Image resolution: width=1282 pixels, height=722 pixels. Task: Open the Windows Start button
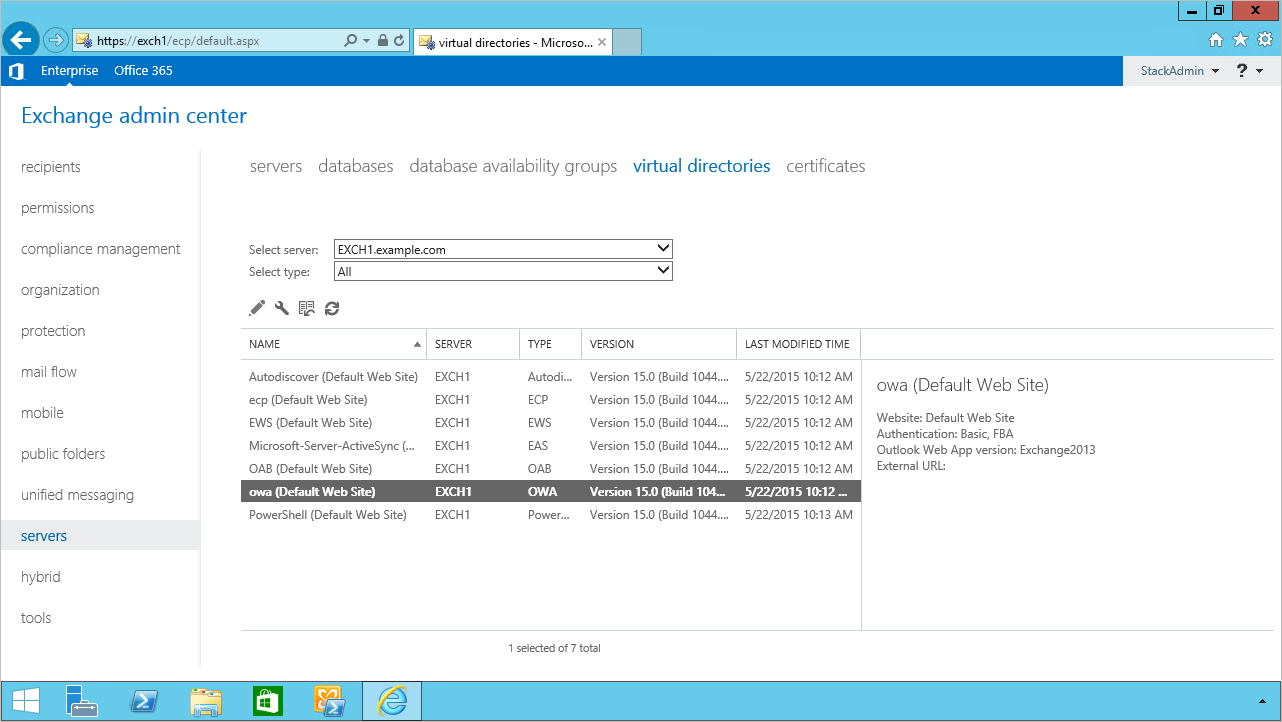[25, 701]
